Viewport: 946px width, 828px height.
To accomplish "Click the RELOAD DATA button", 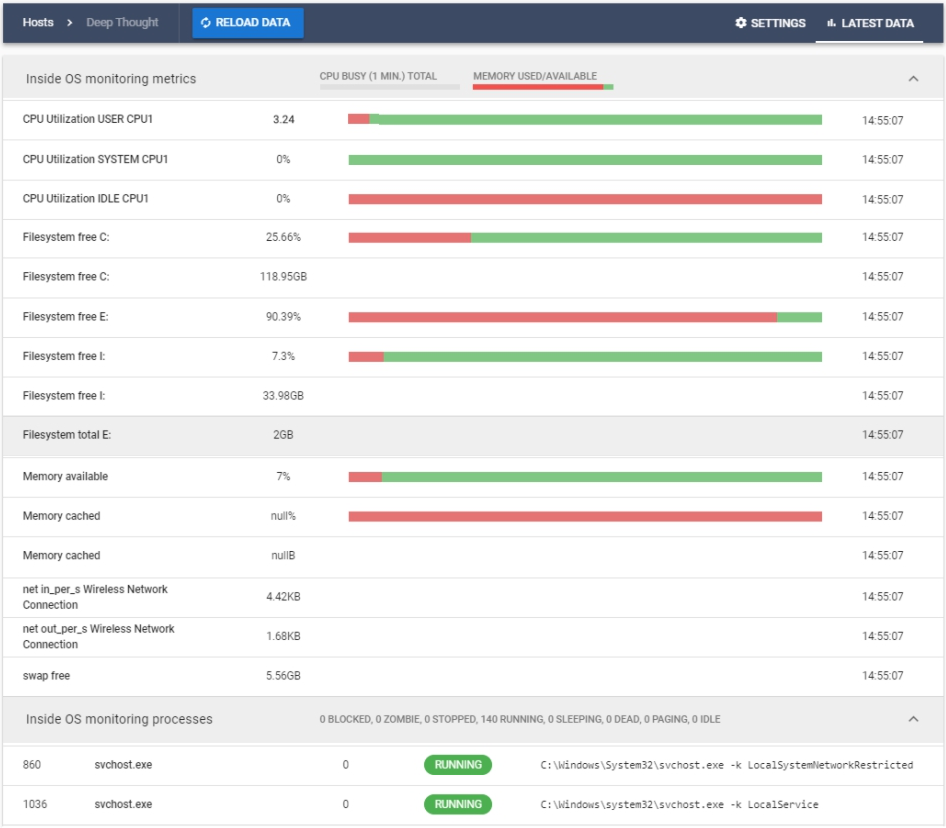I will [248, 23].
